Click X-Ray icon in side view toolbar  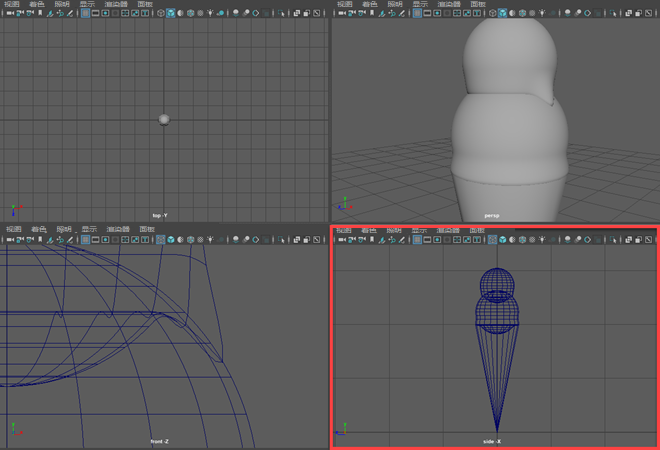(628, 240)
